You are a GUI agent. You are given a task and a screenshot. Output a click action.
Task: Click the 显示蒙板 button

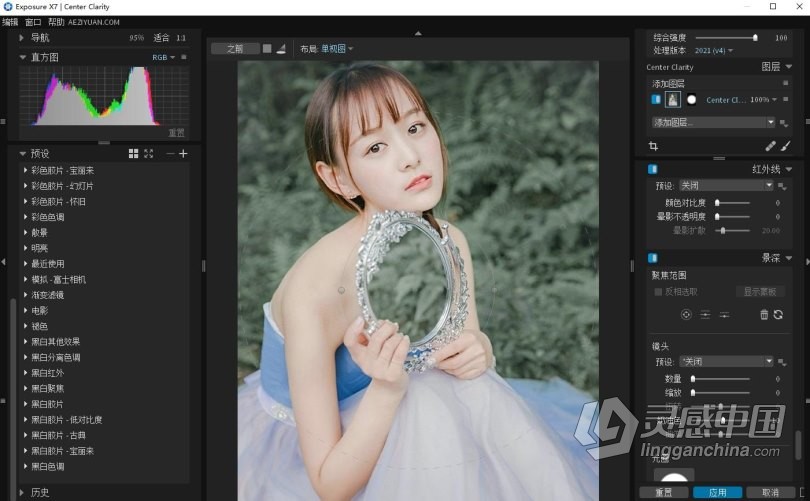[x=760, y=292]
